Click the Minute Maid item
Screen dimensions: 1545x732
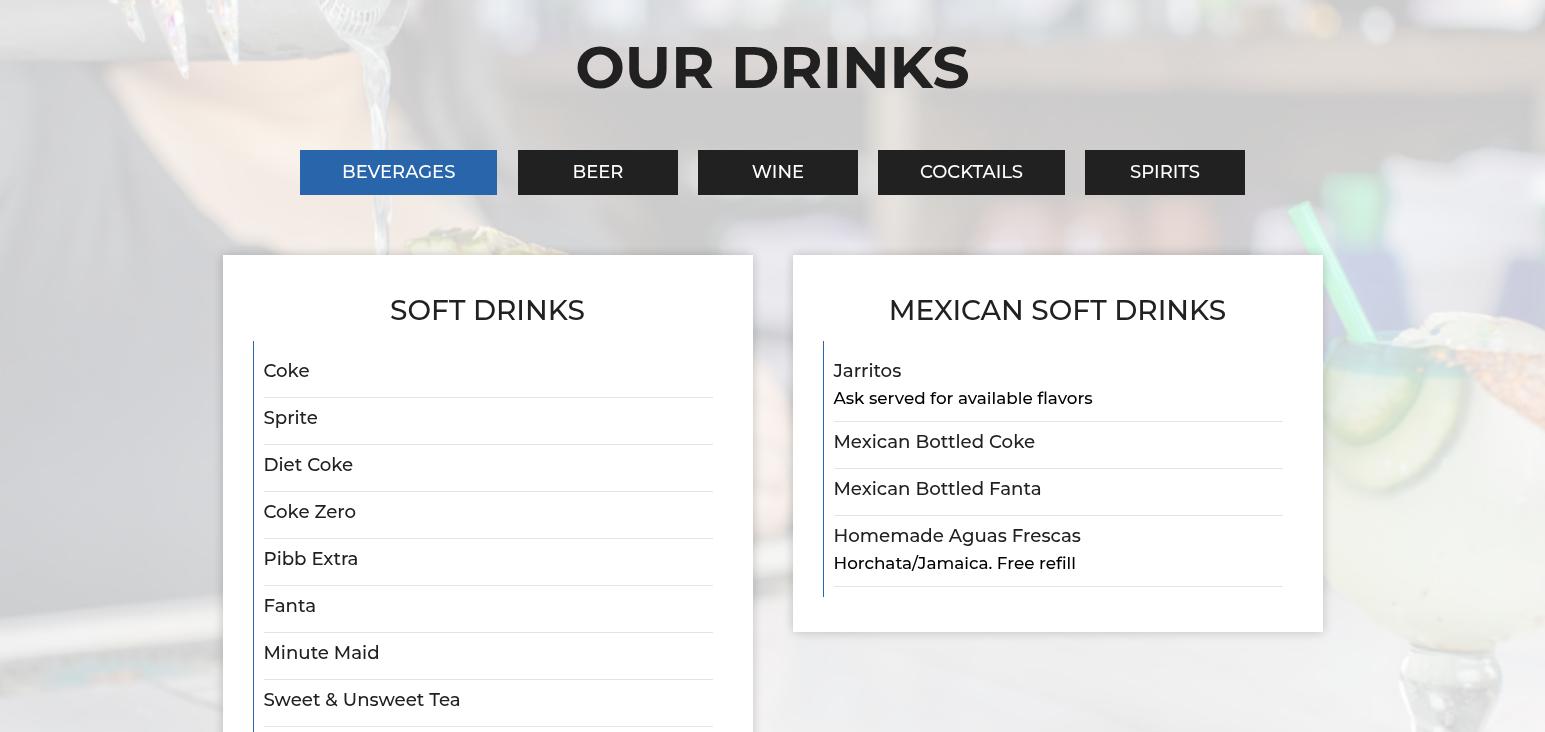pyautogui.click(x=321, y=653)
